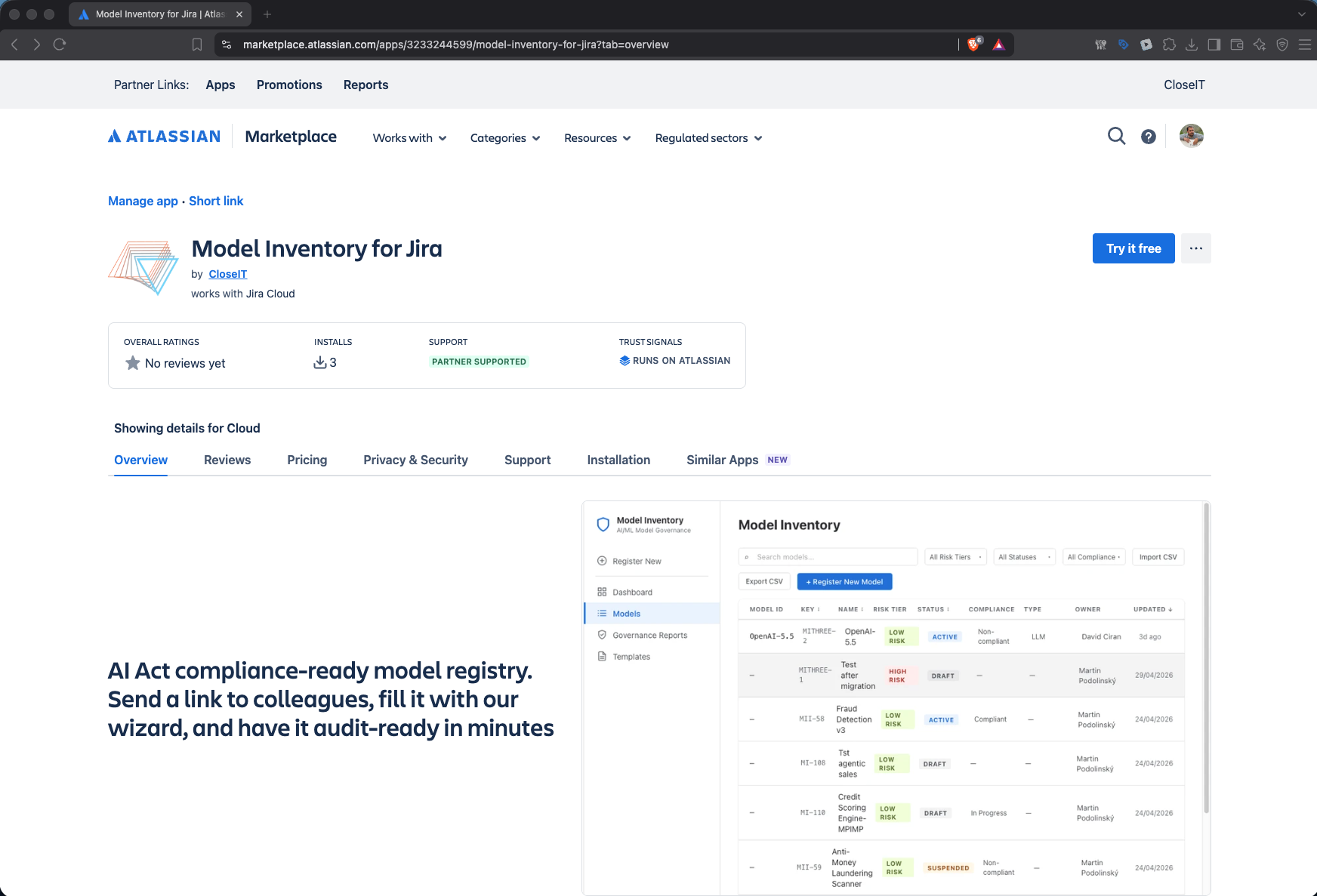Go back in browser history
The height and width of the screenshot is (896, 1317).
pos(14,45)
